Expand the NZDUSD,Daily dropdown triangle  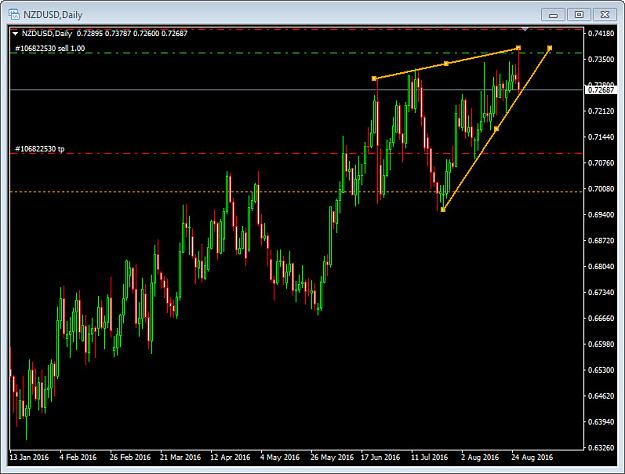point(15,34)
